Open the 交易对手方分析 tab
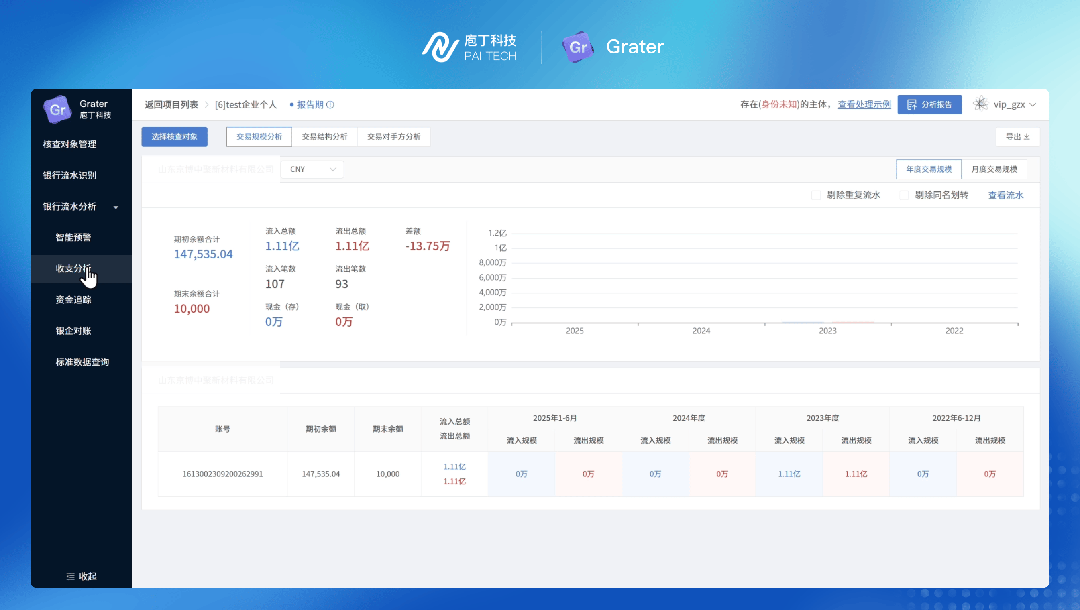This screenshot has width=1080, height=610. (x=393, y=137)
